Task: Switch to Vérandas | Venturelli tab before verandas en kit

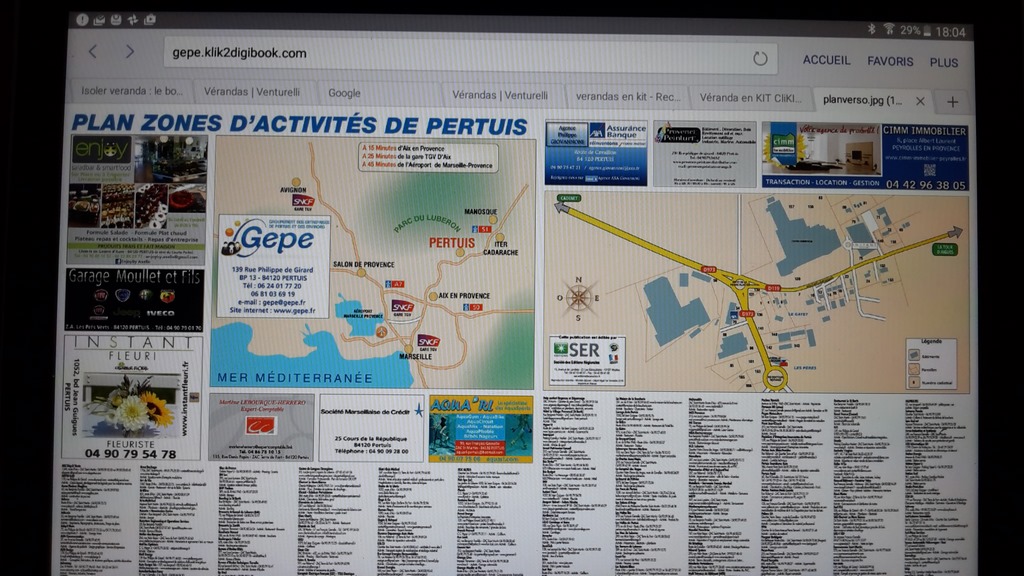Action: pyautogui.click(x=500, y=95)
